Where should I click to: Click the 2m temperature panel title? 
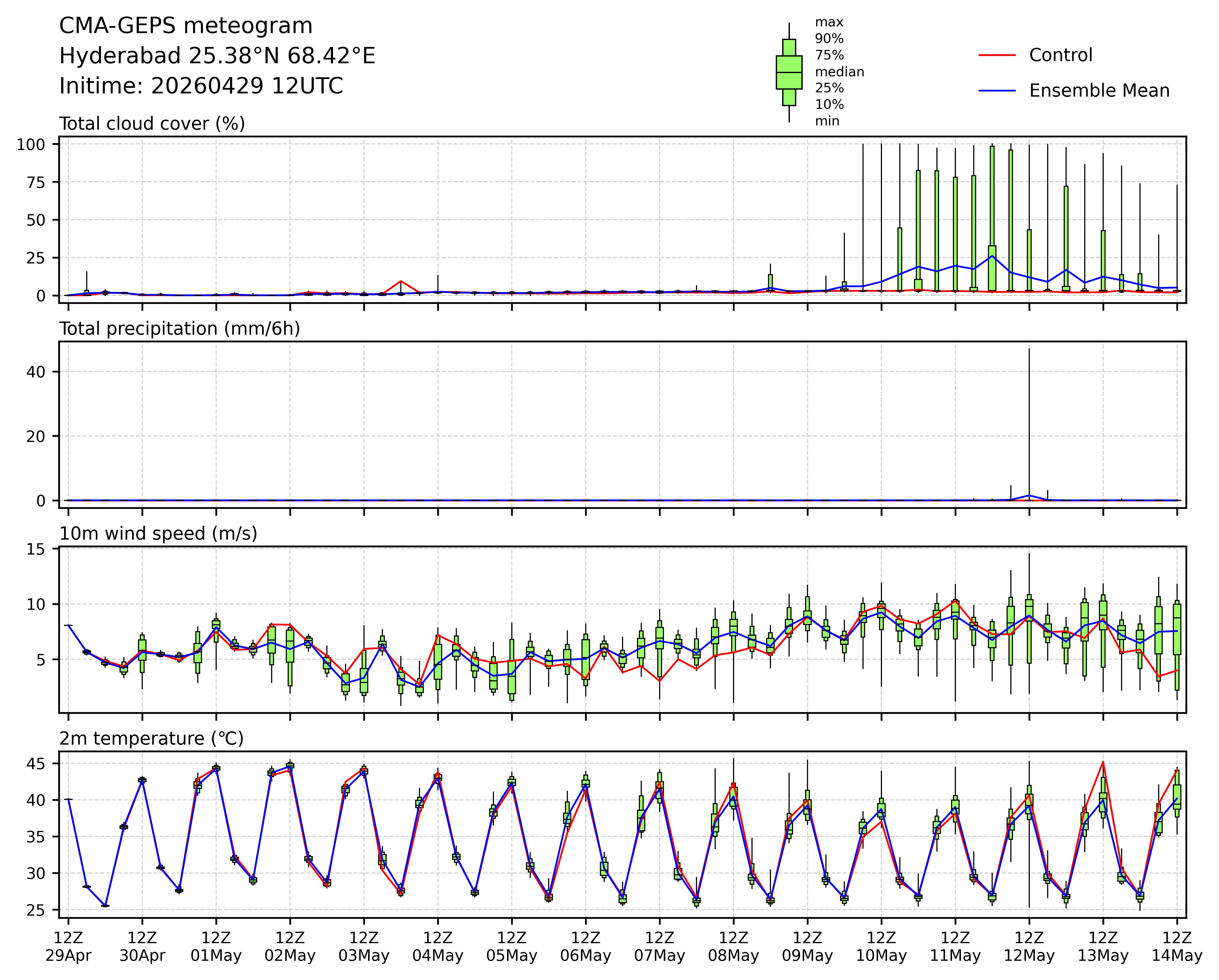(x=152, y=738)
